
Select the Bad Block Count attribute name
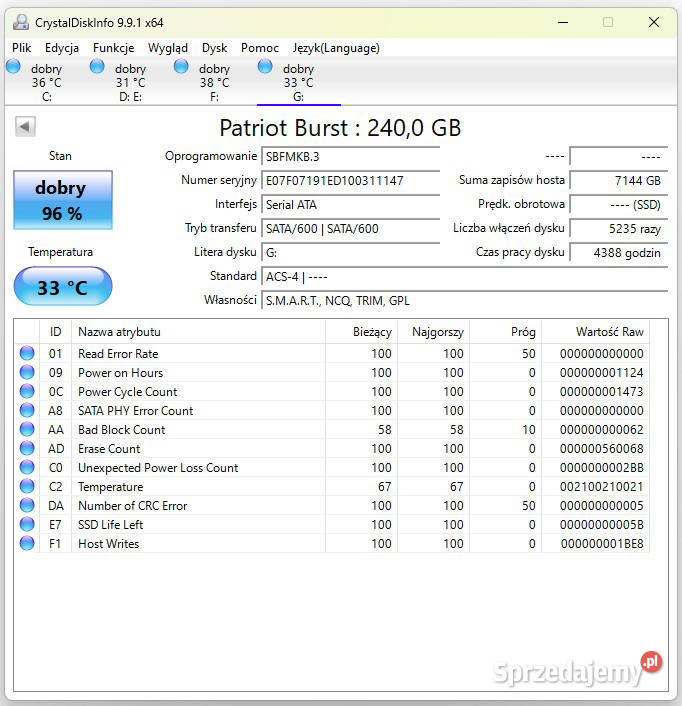click(x=122, y=430)
